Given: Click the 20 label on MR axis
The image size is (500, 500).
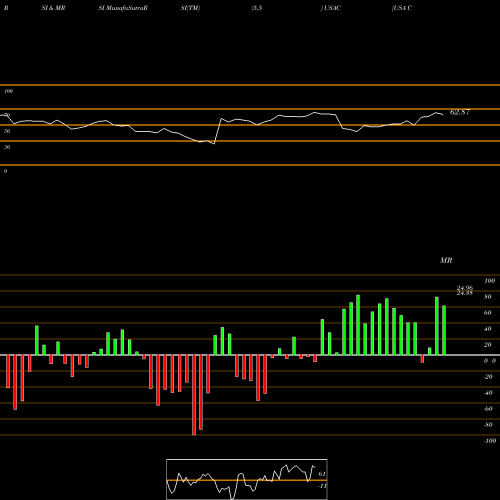Looking at the screenshot, I should click(x=488, y=345).
